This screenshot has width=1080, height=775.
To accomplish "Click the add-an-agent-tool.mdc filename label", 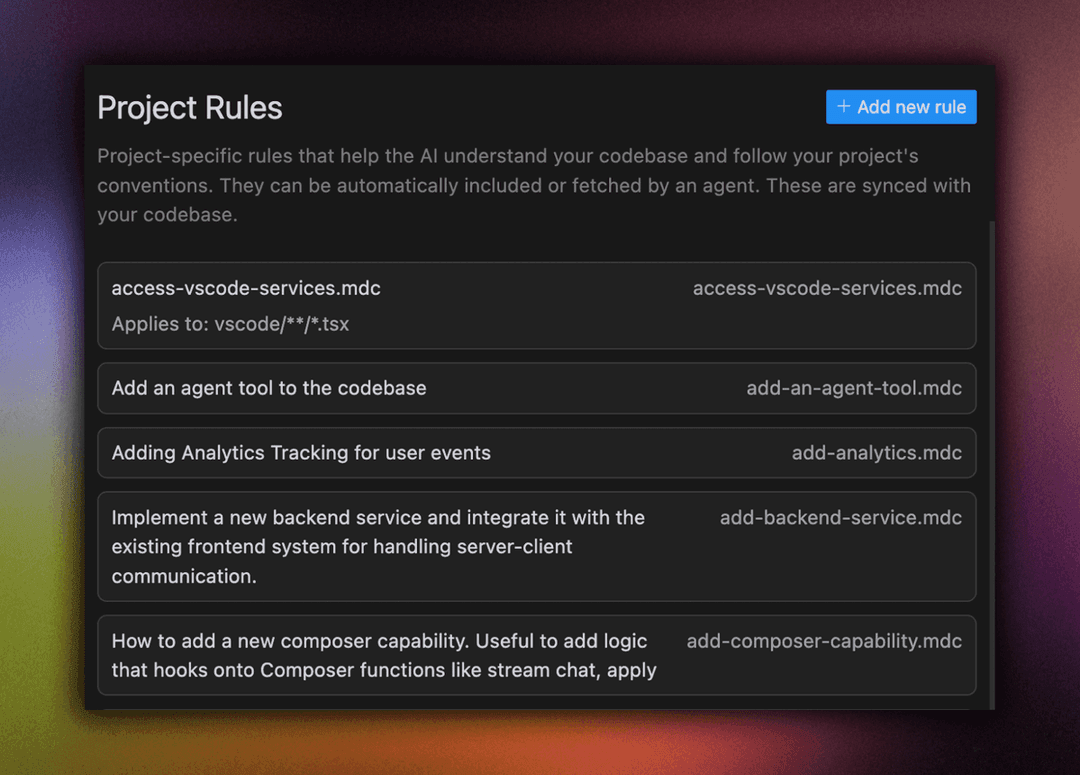I will click(855, 388).
